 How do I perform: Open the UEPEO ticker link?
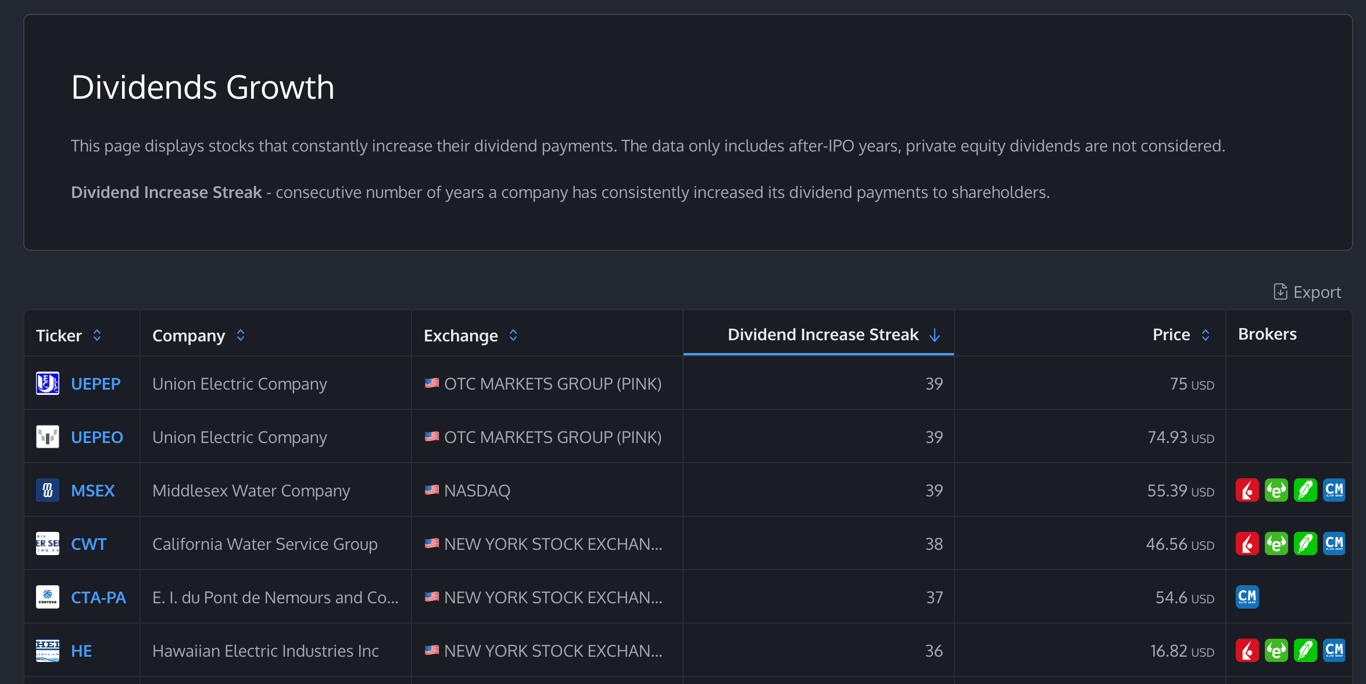[x=97, y=437]
